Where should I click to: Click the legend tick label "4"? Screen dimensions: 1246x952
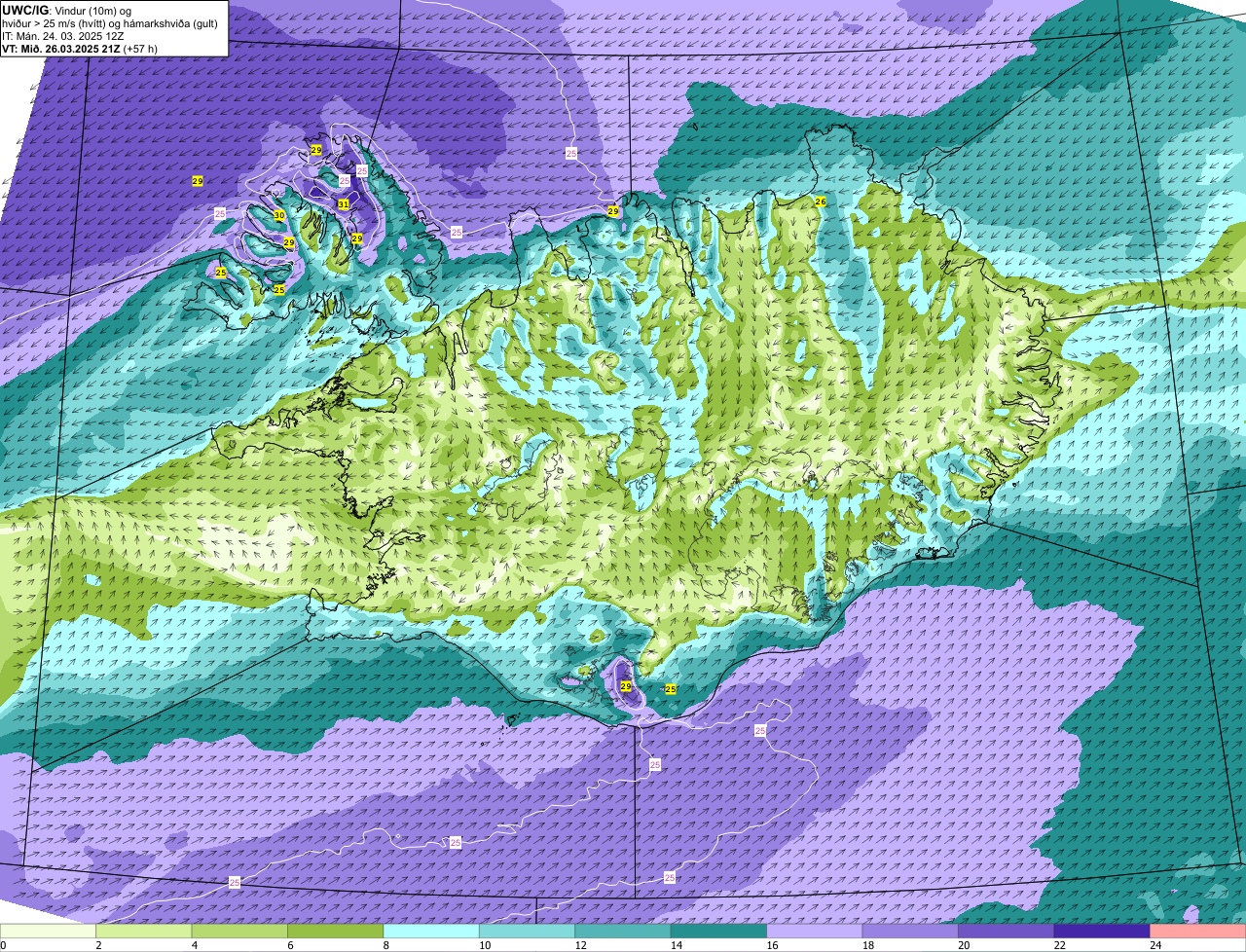click(x=194, y=945)
